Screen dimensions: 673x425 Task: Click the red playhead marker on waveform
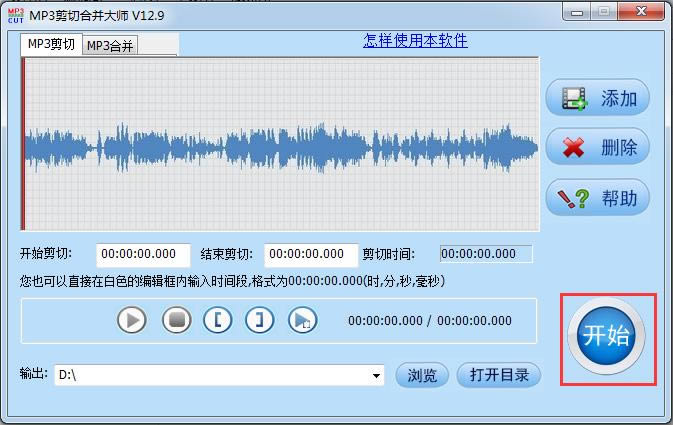click(23, 144)
